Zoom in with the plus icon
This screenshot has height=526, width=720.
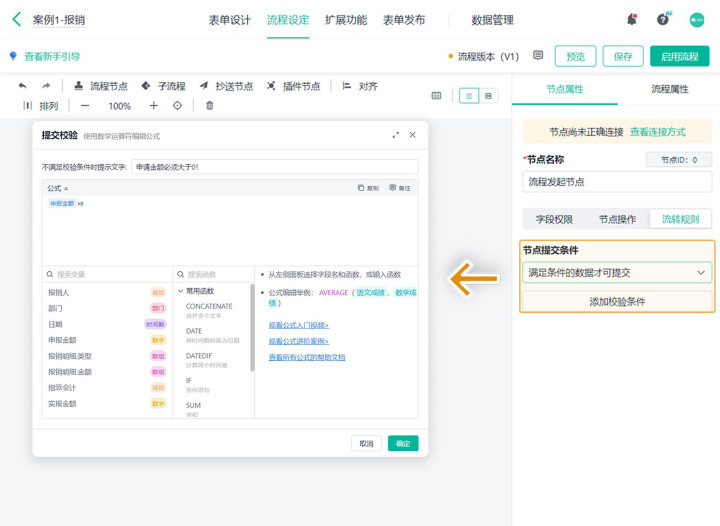[x=153, y=105]
